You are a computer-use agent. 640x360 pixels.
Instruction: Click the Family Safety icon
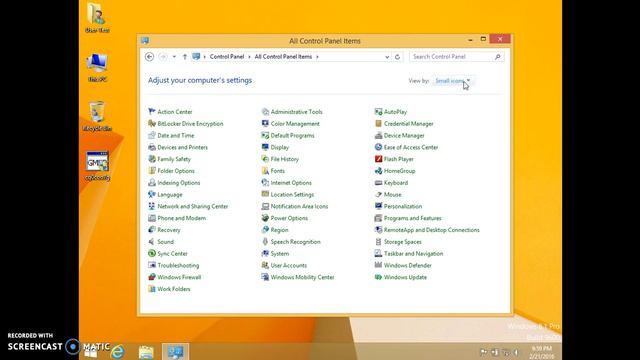[152, 159]
